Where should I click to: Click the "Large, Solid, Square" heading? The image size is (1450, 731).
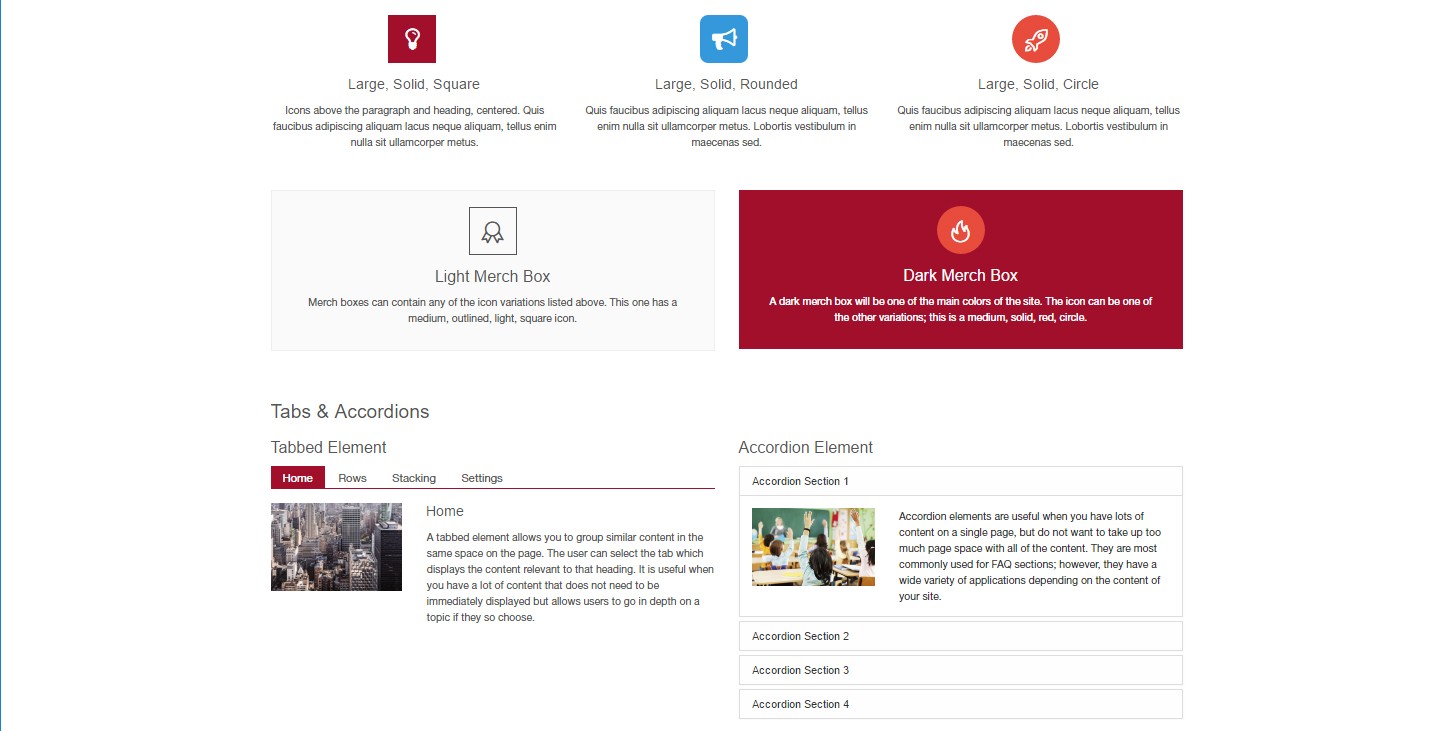click(413, 84)
